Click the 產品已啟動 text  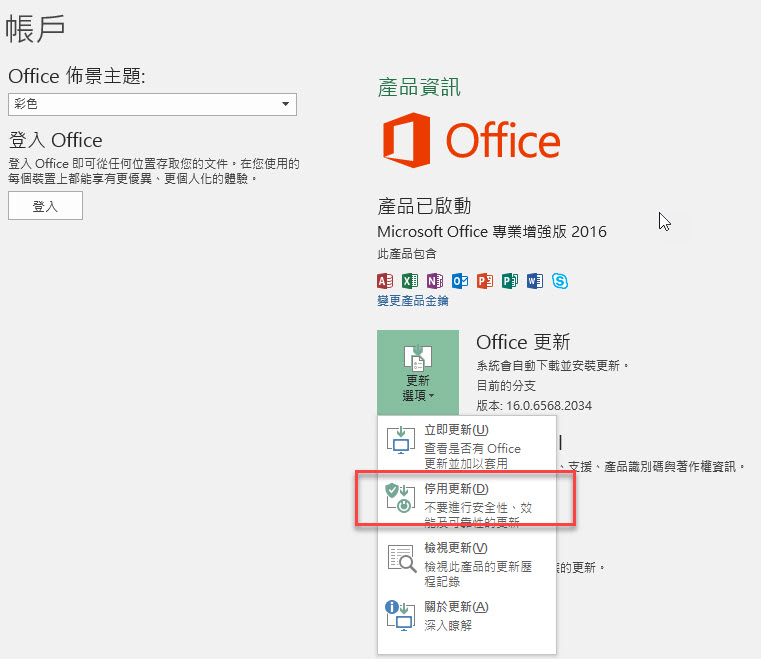[424, 206]
